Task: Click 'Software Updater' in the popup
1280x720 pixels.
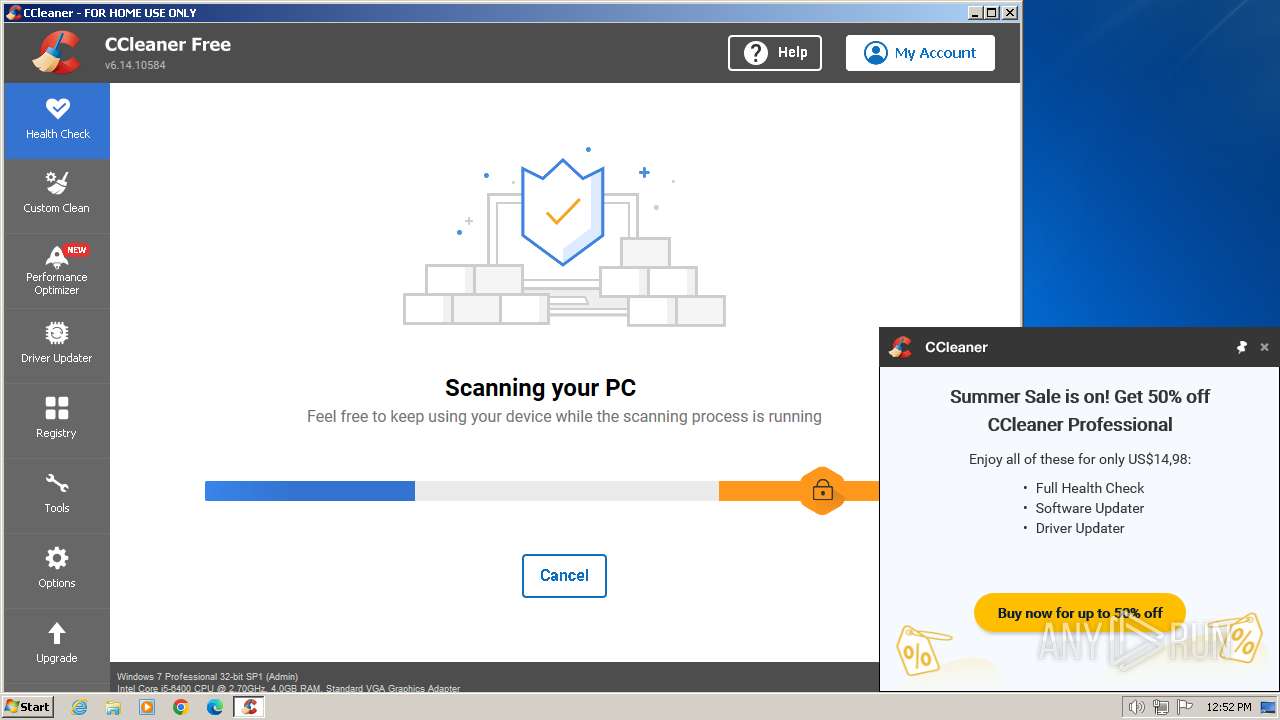Action: [1090, 508]
